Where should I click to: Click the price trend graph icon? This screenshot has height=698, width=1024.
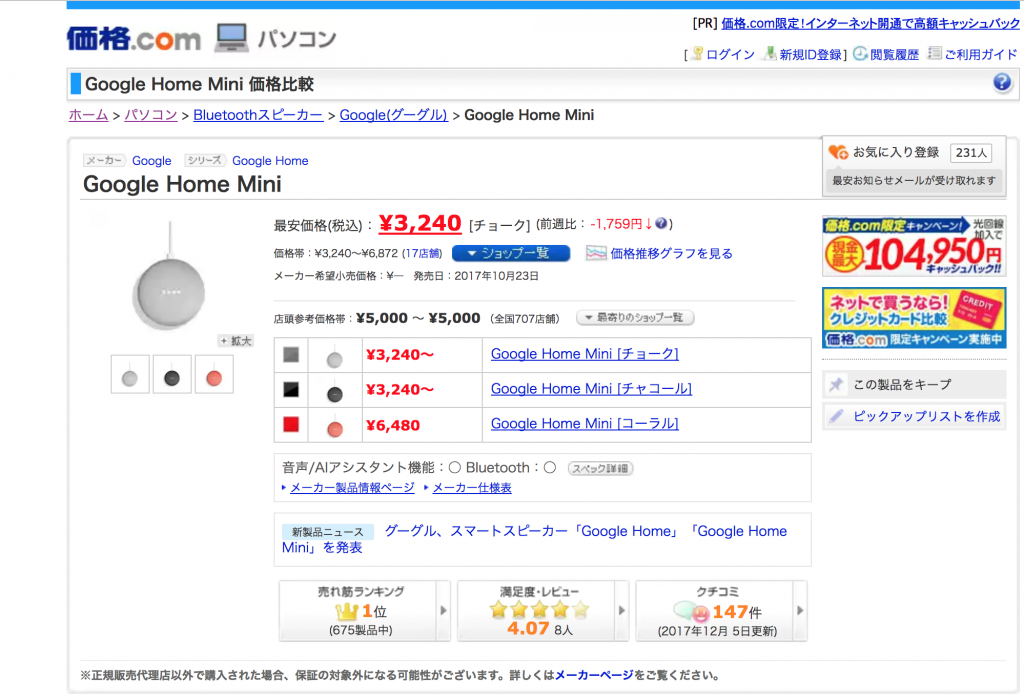(x=596, y=253)
